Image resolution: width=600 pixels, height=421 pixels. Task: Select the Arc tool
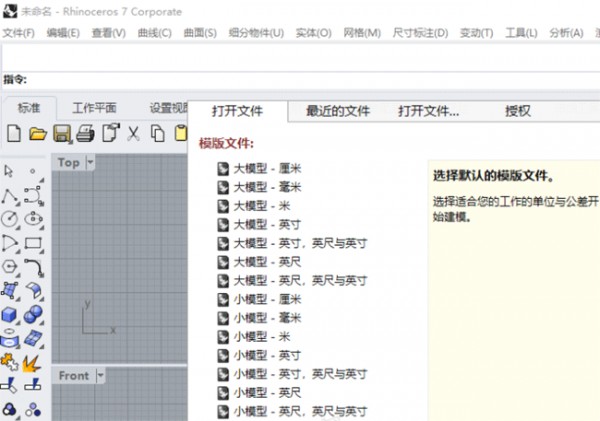(x=10, y=243)
